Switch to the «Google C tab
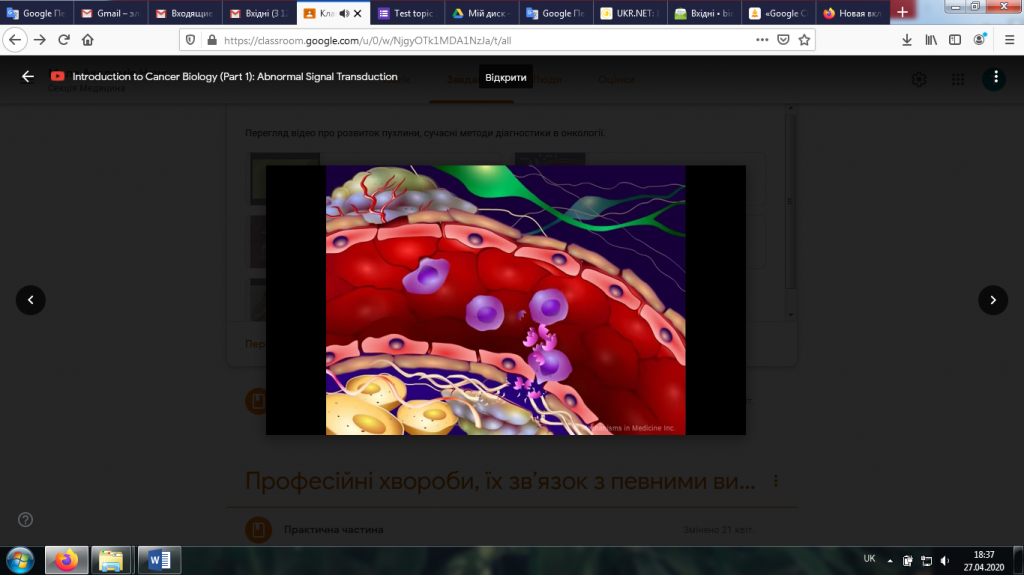The image size is (1024, 575). click(778, 13)
